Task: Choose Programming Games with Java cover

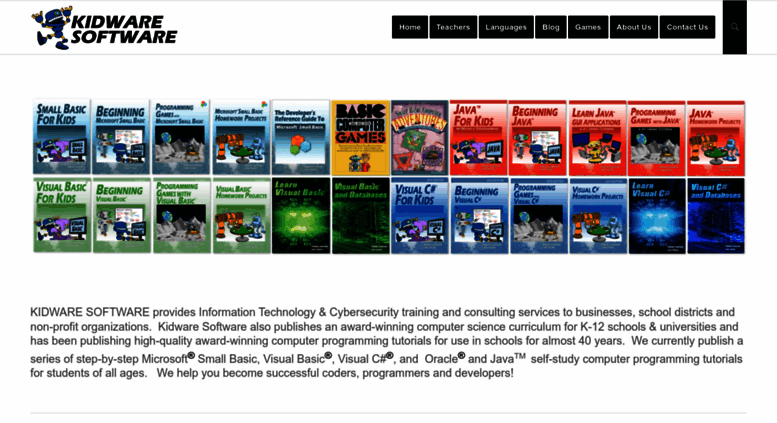Action: (657, 137)
